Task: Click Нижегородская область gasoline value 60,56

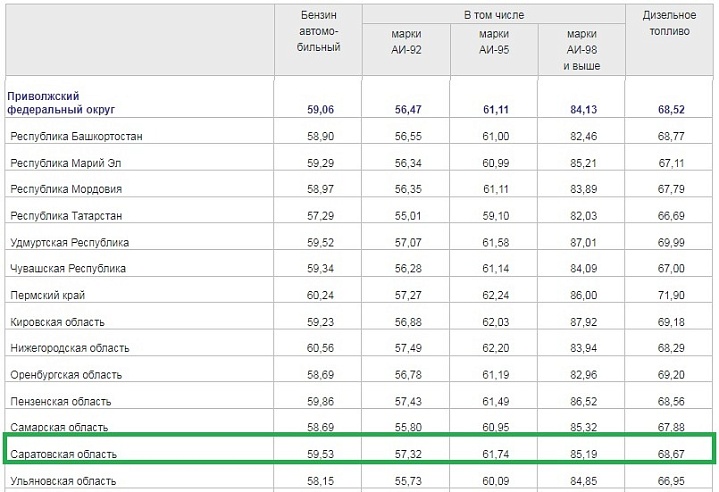Action: coord(320,348)
